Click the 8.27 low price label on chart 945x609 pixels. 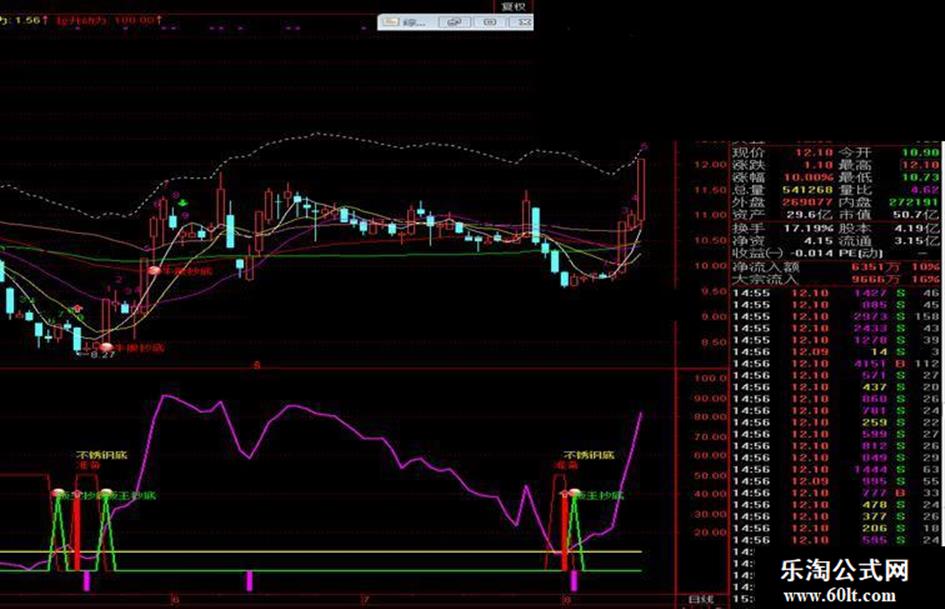click(x=102, y=355)
